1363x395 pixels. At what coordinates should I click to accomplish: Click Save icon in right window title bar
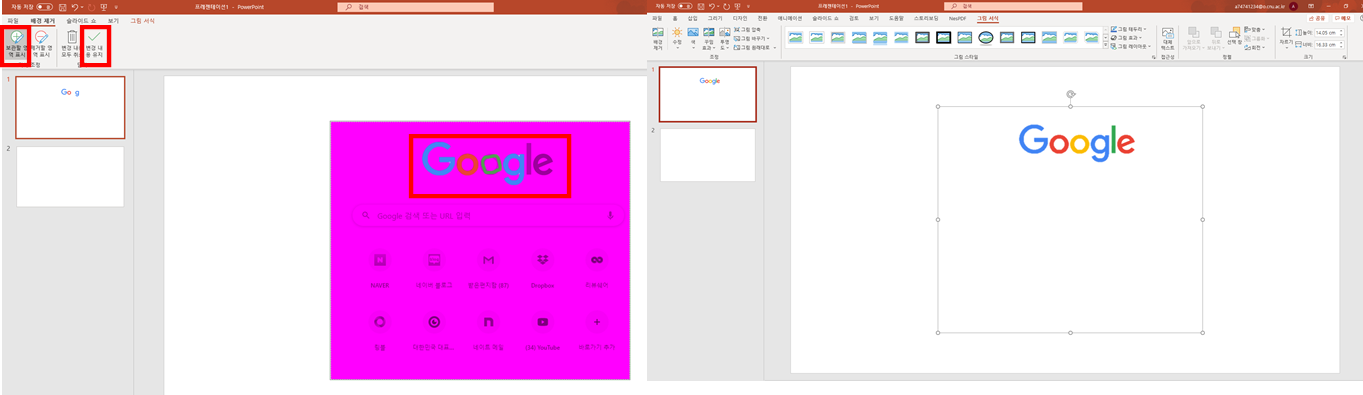point(701,6)
